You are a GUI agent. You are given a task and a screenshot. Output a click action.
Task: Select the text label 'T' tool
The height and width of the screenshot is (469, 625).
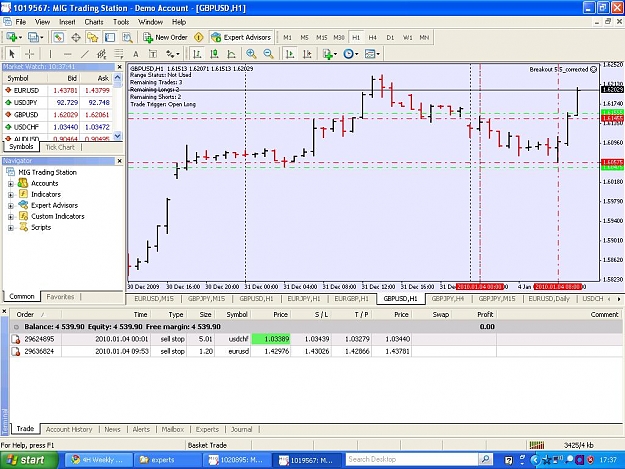(153, 54)
